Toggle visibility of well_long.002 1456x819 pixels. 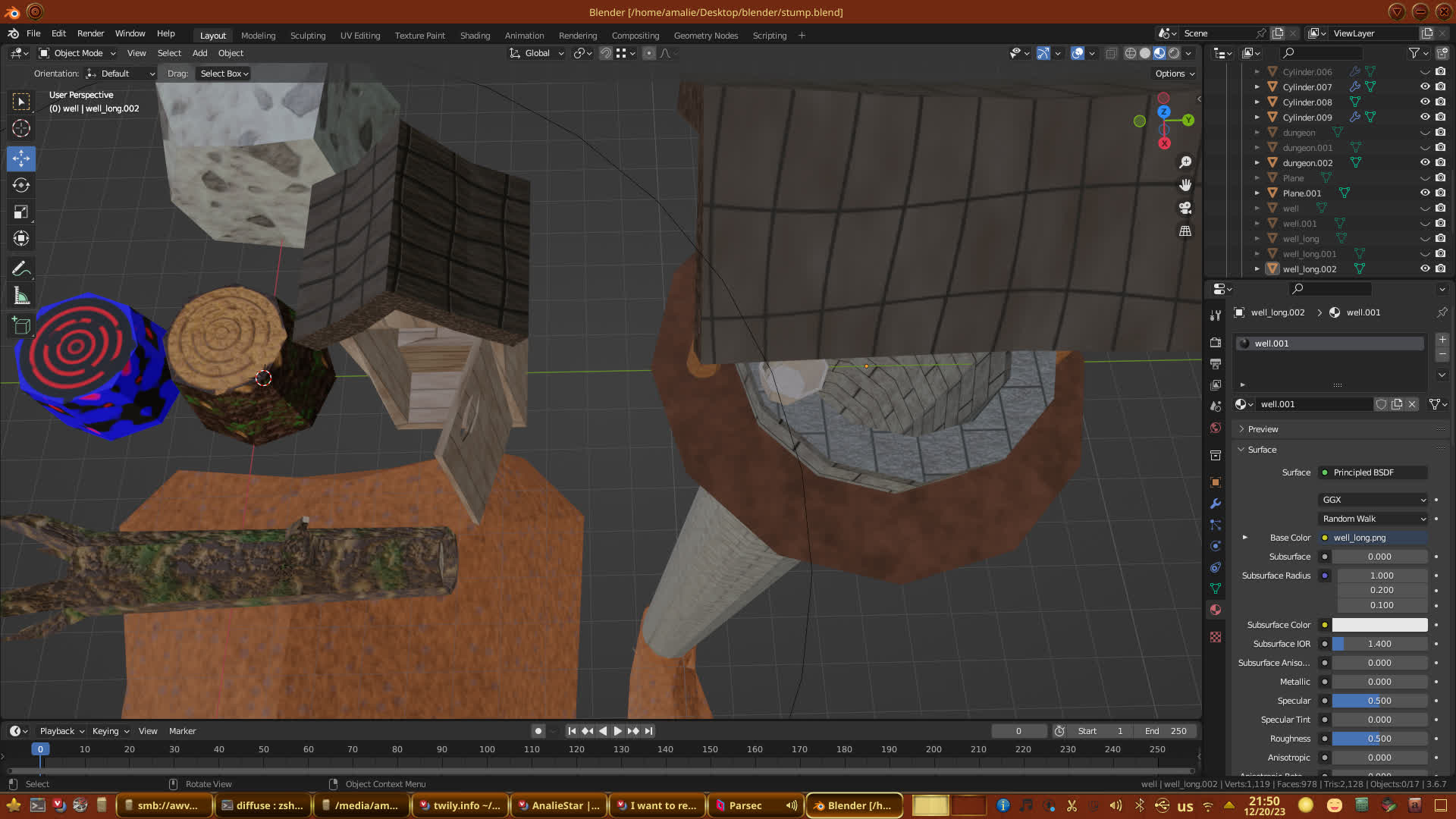[x=1425, y=268]
